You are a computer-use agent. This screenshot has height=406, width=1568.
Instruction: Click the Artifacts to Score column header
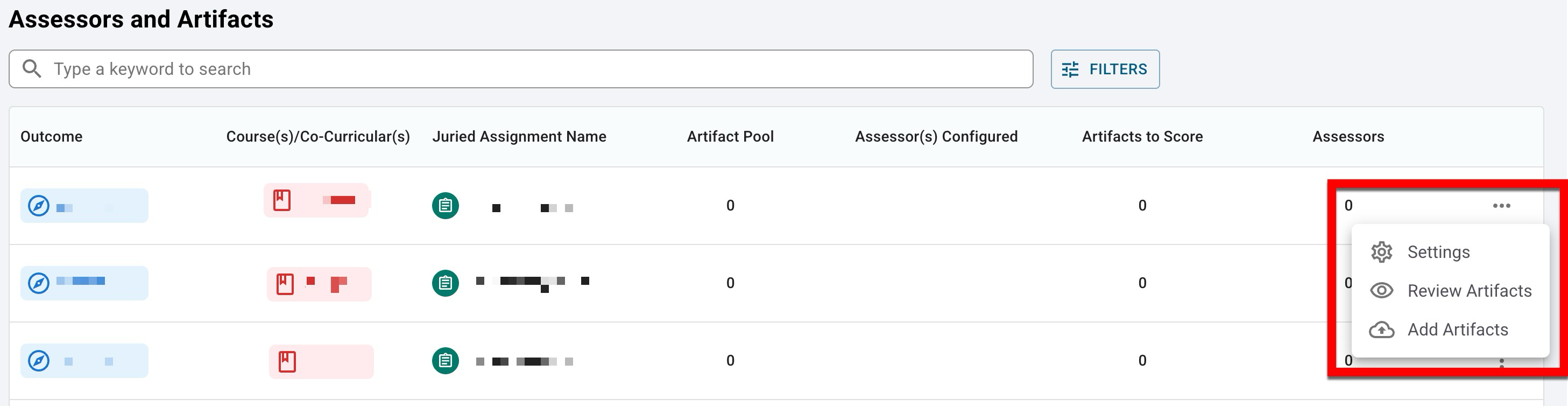tap(1142, 137)
